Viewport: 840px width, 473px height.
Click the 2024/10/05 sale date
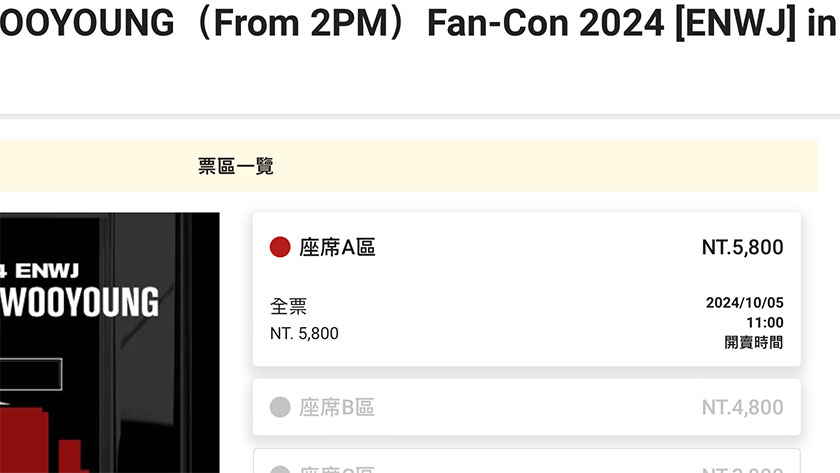tap(744, 303)
